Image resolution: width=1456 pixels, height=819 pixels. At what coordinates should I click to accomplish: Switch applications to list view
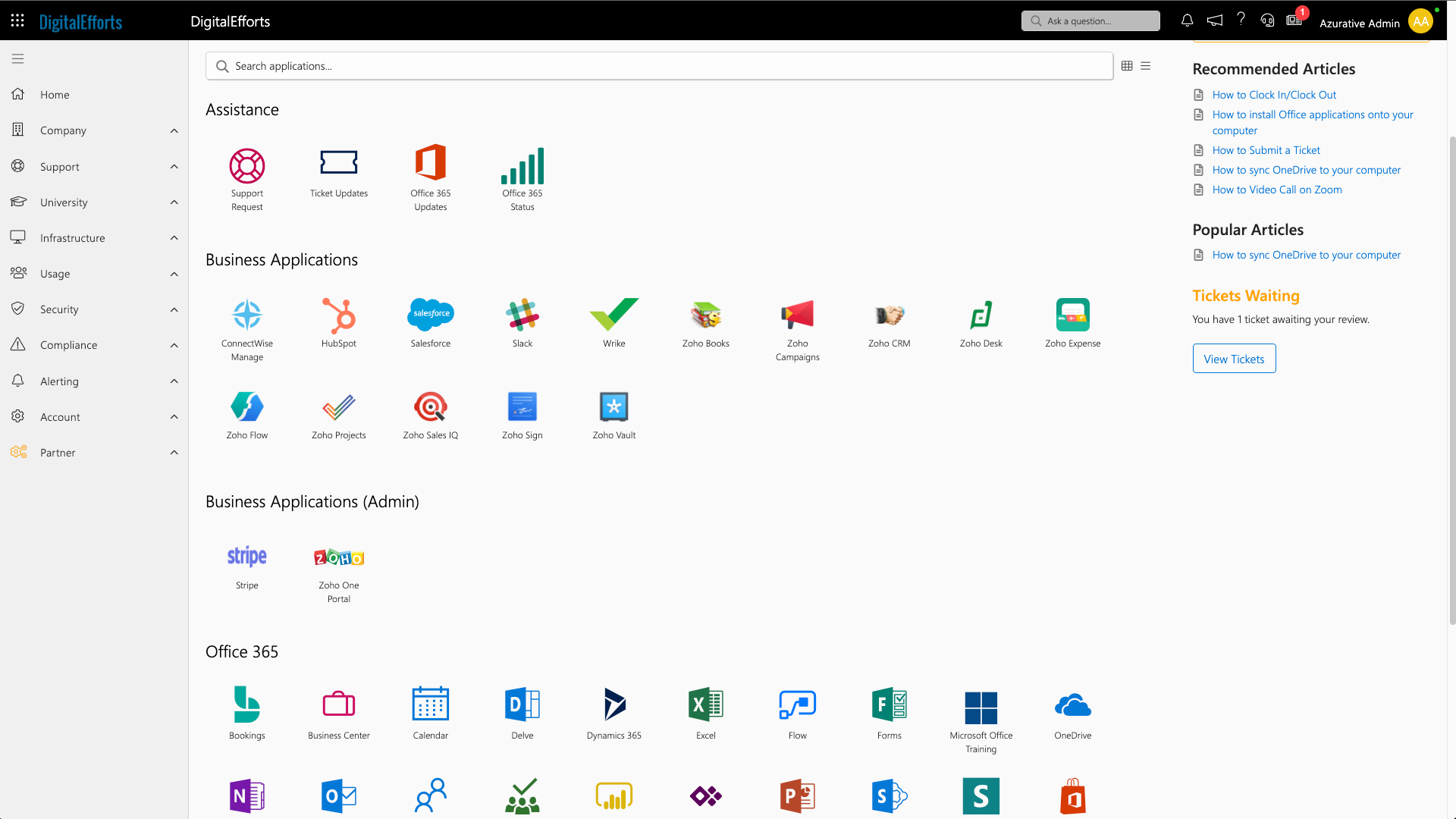[1146, 66]
